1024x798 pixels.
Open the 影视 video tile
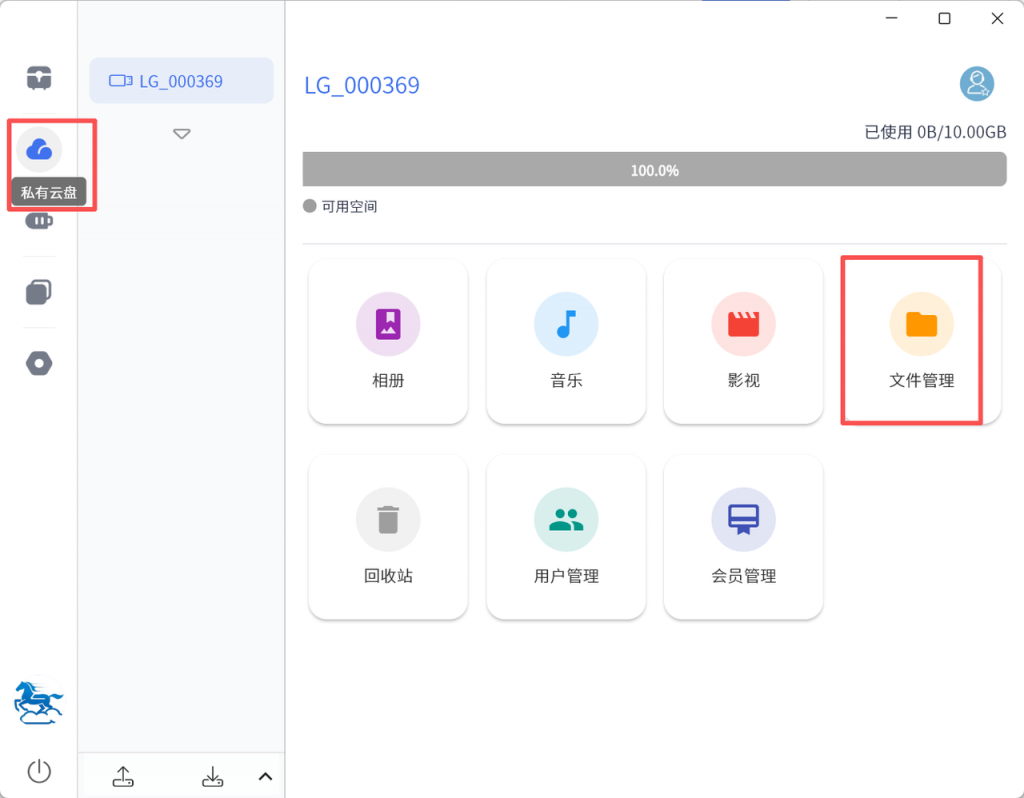[x=743, y=341]
